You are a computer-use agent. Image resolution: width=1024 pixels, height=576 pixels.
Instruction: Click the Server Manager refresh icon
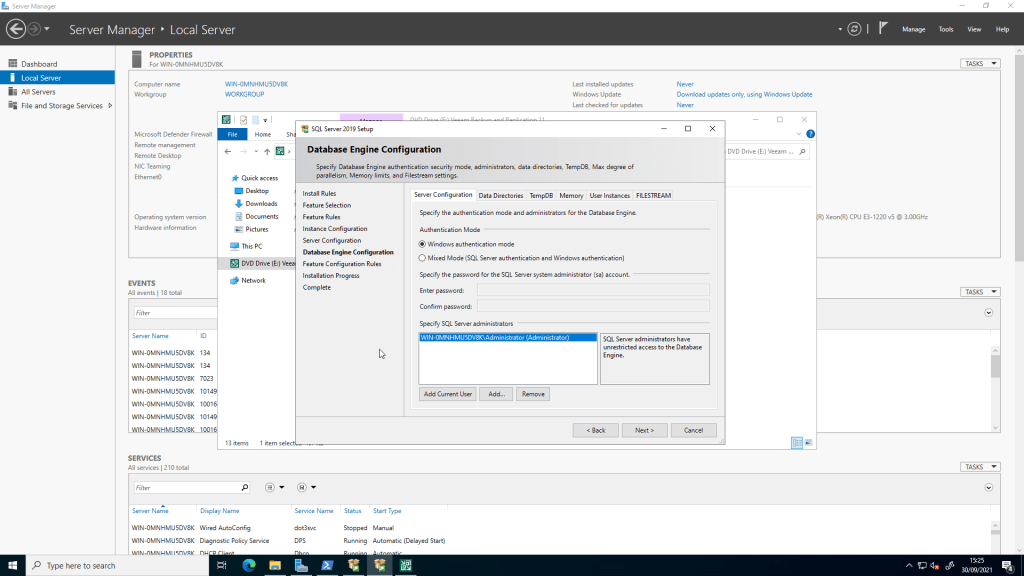click(854, 29)
